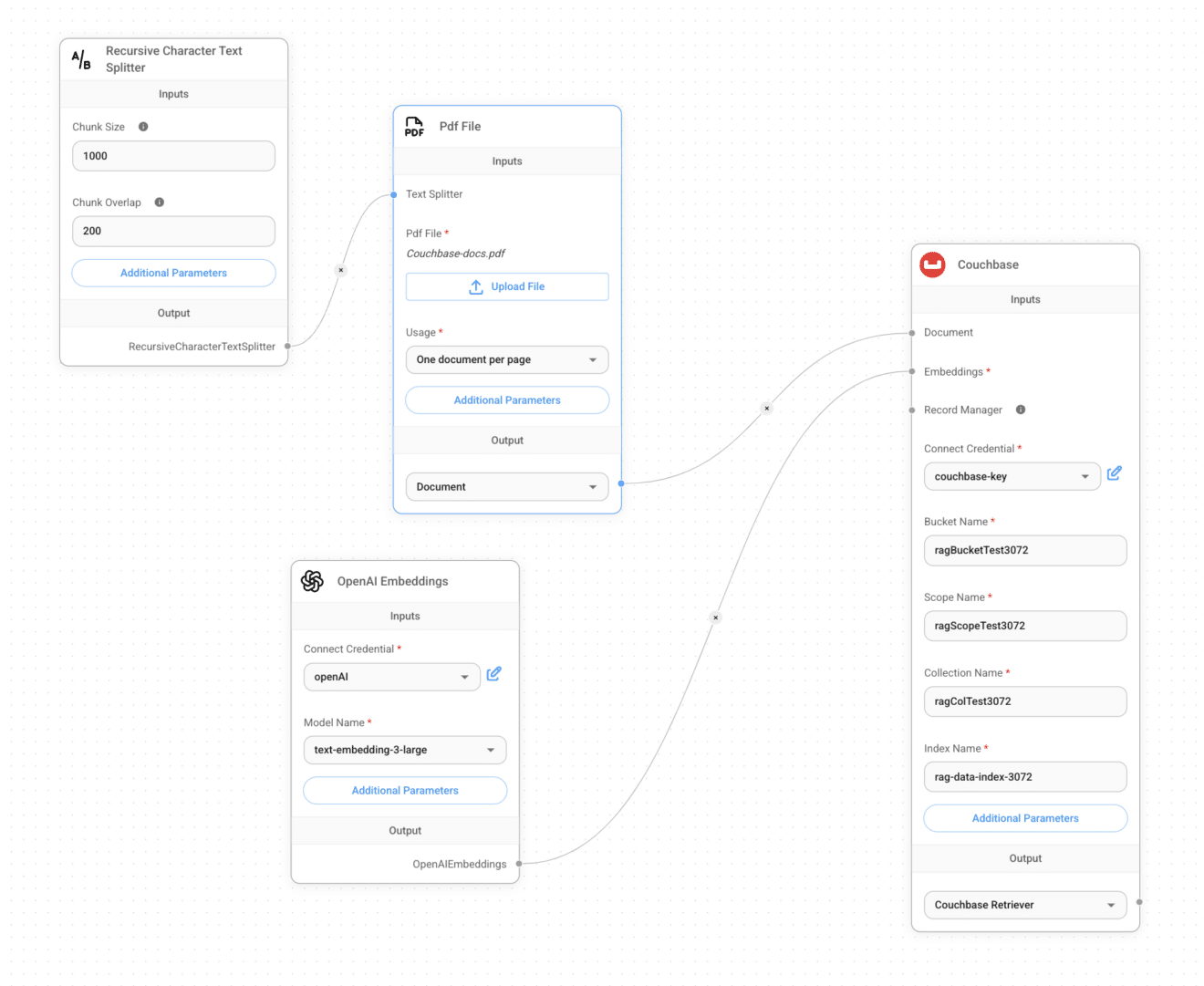The image size is (1204, 986).
Task: Click the edit pencil beside the openAI credential
Action: click(494, 673)
